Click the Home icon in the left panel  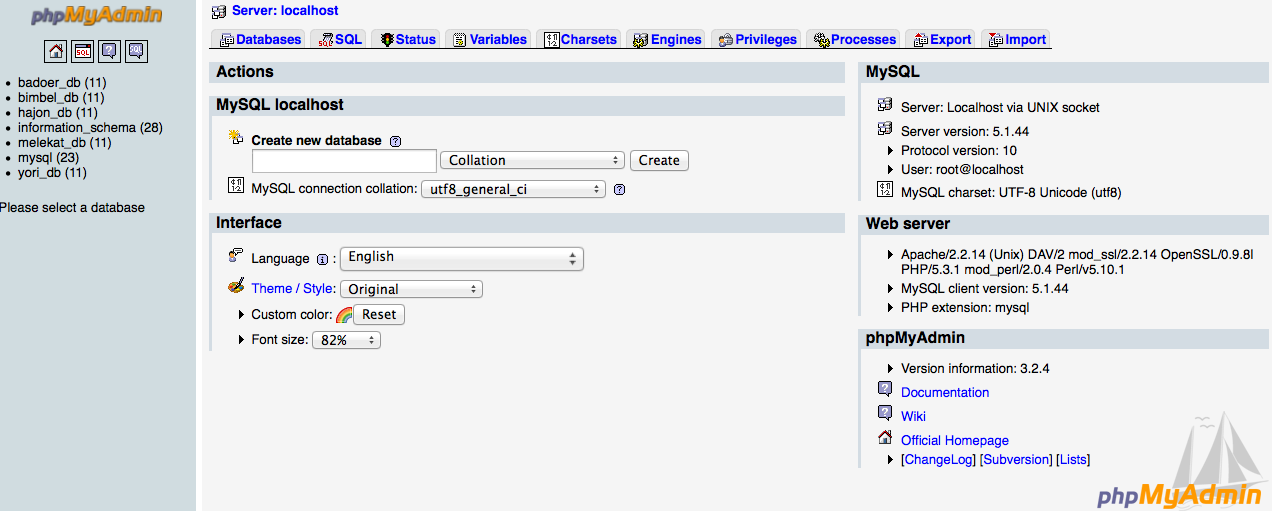click(x=56, y=51)
